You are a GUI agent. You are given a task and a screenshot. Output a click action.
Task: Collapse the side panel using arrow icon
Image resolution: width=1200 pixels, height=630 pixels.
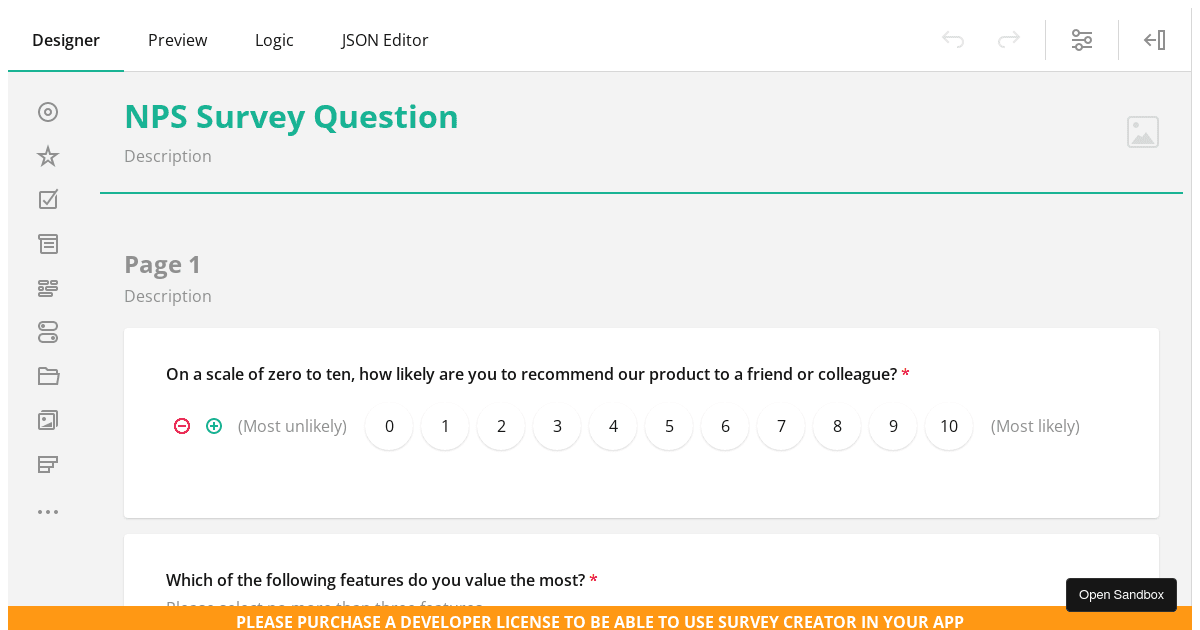tap(1155, 40)
